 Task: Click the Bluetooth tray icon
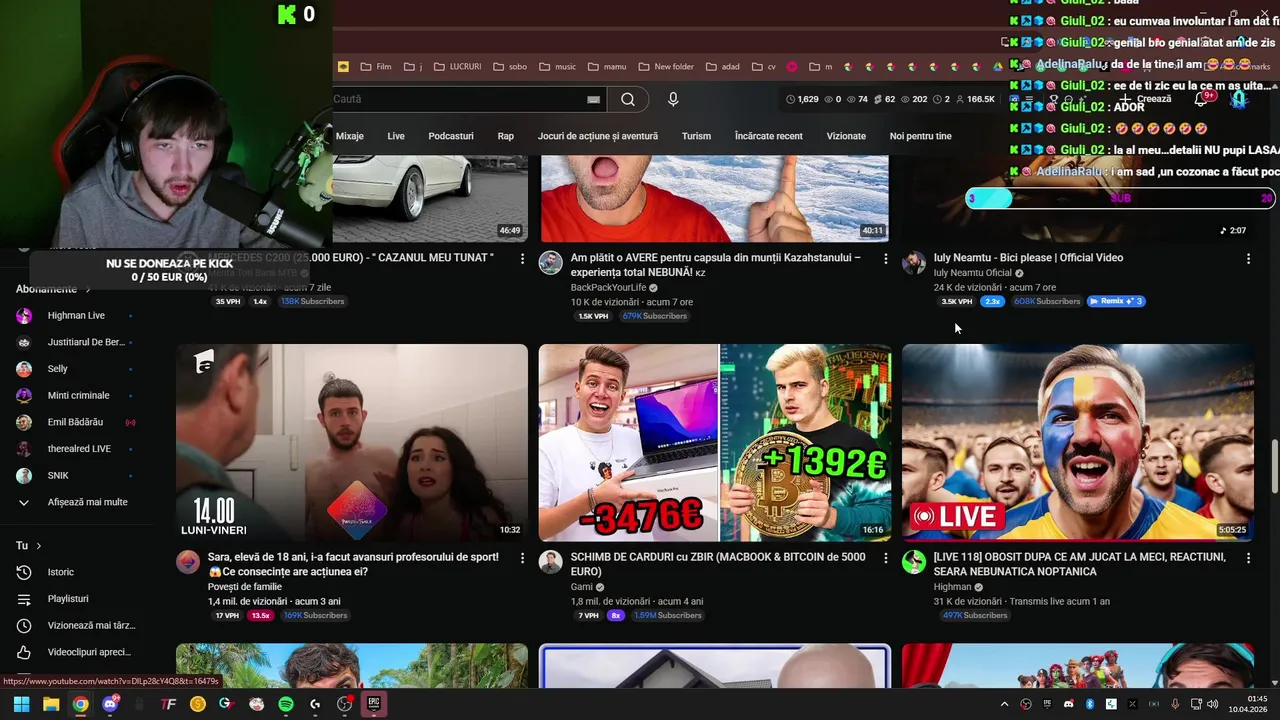1090,704
